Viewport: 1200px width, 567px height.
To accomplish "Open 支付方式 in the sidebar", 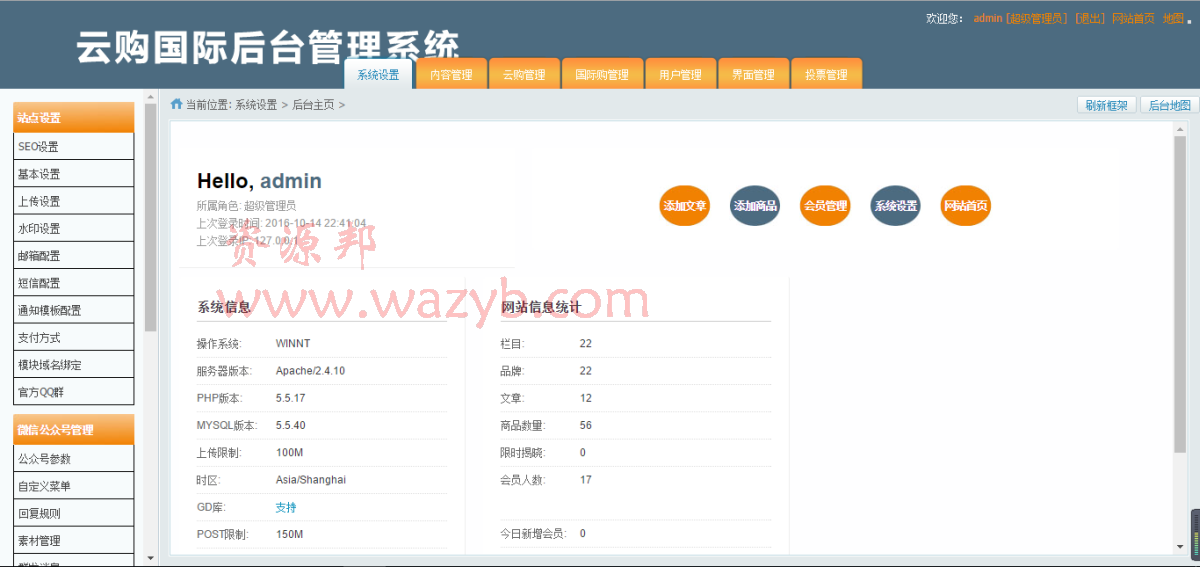I will click(74, 337).
